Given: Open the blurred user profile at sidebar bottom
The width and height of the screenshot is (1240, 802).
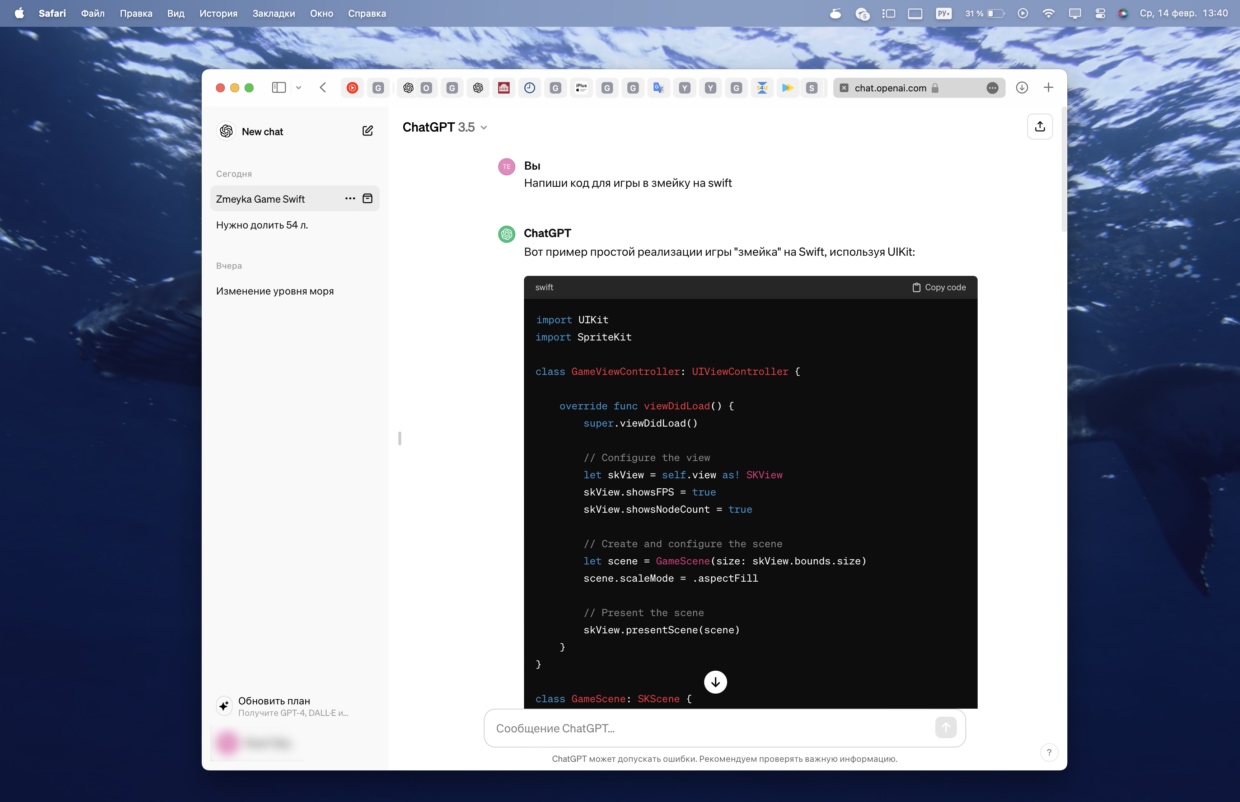Looking at the screenshot, I should [295, 743].
